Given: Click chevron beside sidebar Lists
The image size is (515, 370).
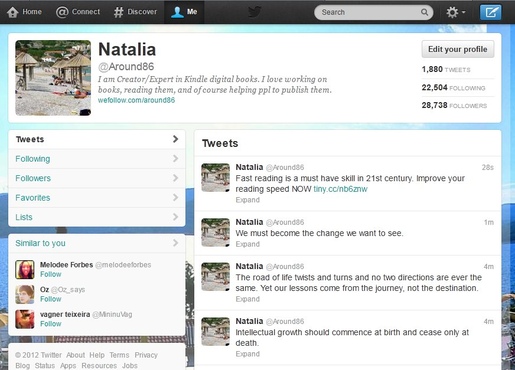Looking at the screenshot, I should tap(175, 217).
